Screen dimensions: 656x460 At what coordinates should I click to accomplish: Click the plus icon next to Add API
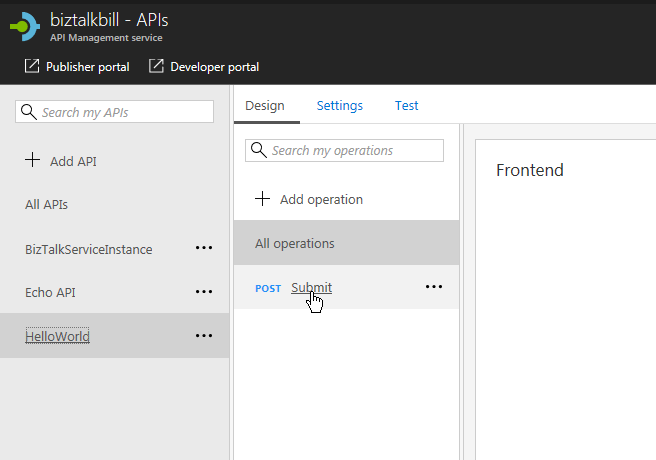[33, 160]
